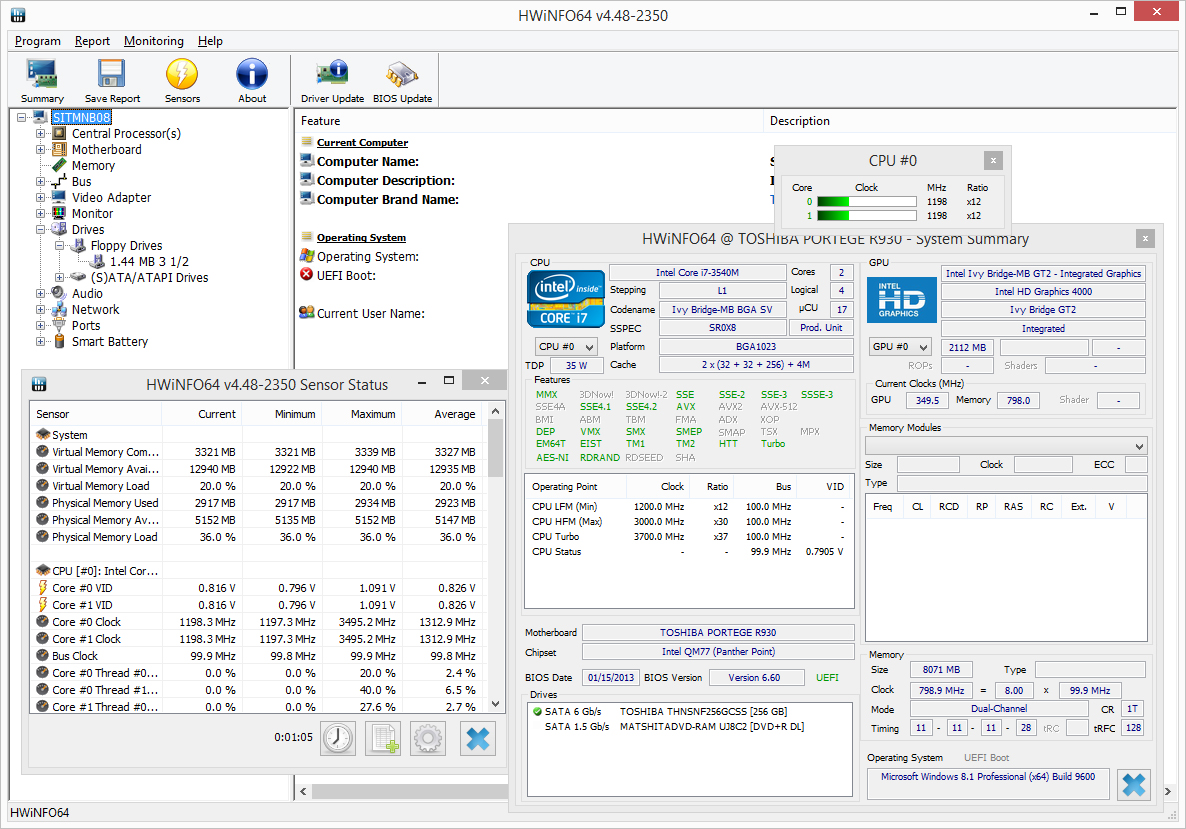This screenshot has height=829, width=1186.
Task: Select the TOSHIBA THNSNF256GCSS drive entry
Action: (x=666, y=712)
